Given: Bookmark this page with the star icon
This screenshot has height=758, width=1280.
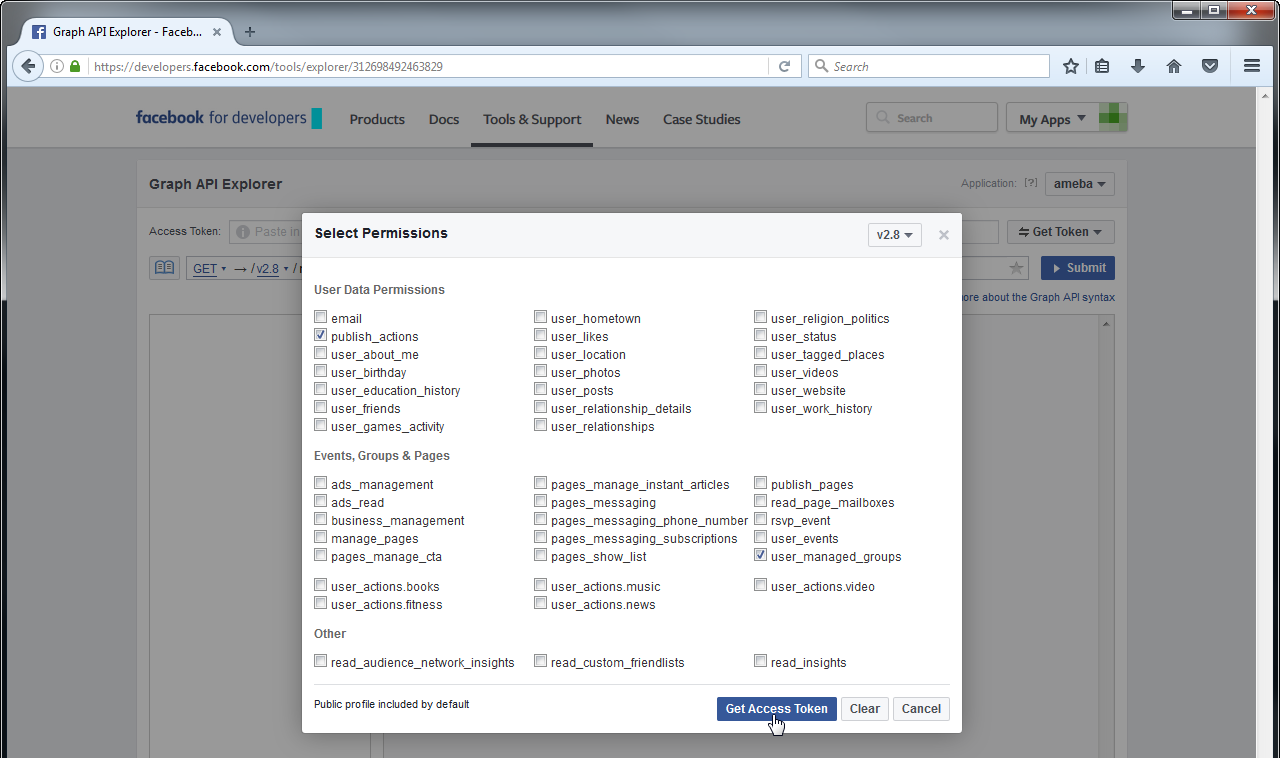Looking at the screenshot, I should click(1071, 66).
